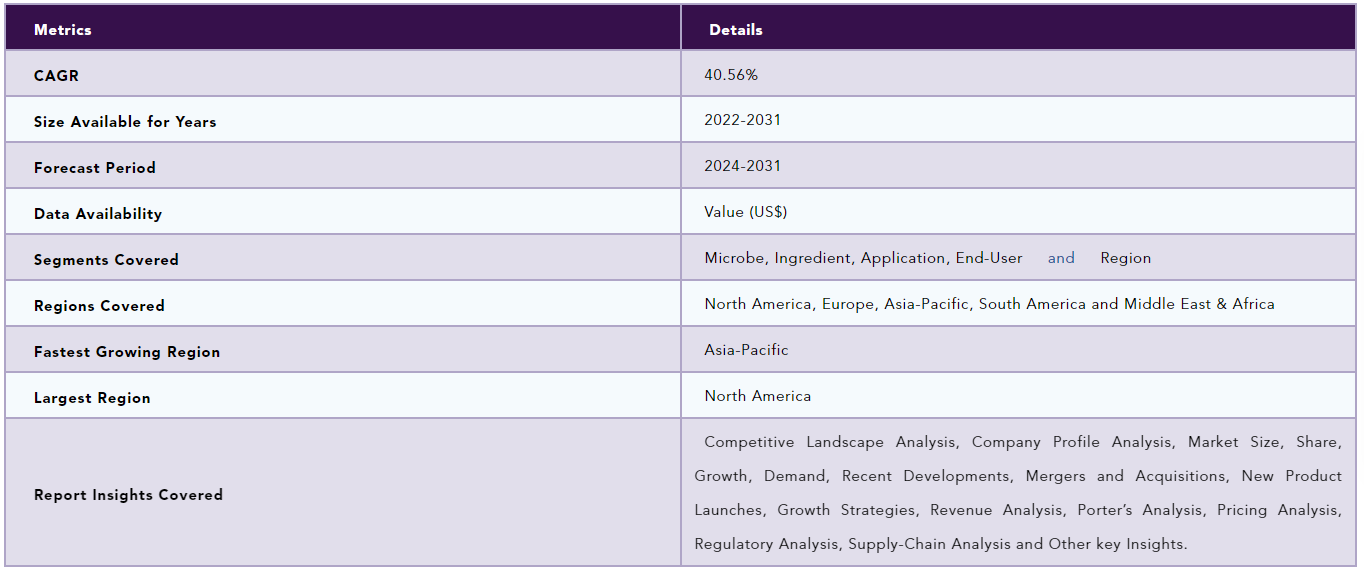Click the Details column header
The image size is (1364, 579).
click(x=736, y=30)
